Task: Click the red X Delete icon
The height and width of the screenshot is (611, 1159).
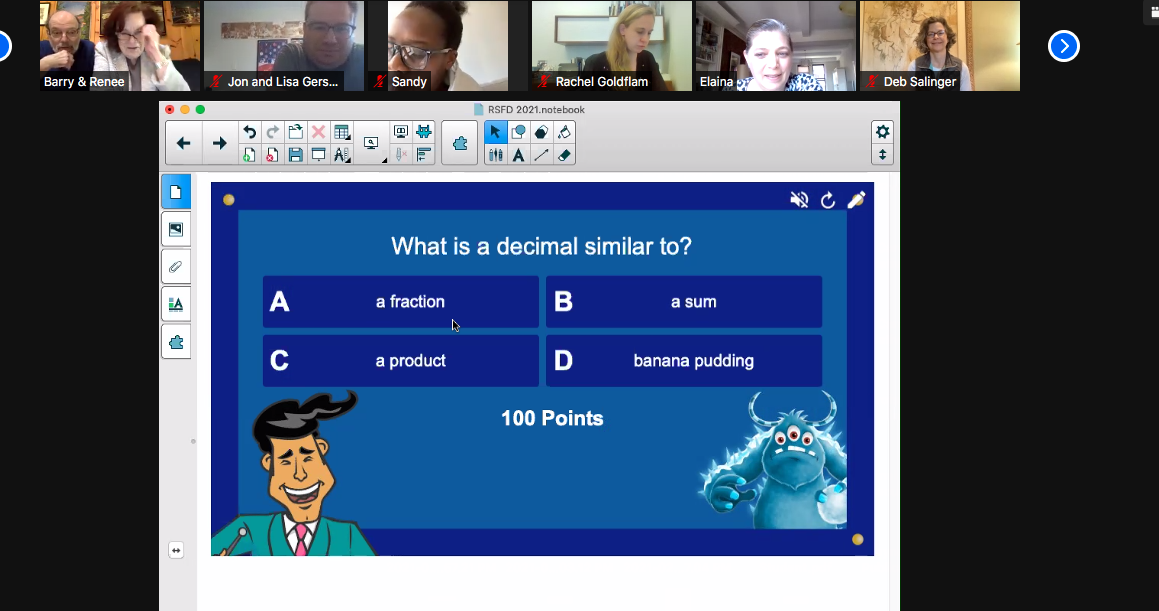Action: pos(318,132)
